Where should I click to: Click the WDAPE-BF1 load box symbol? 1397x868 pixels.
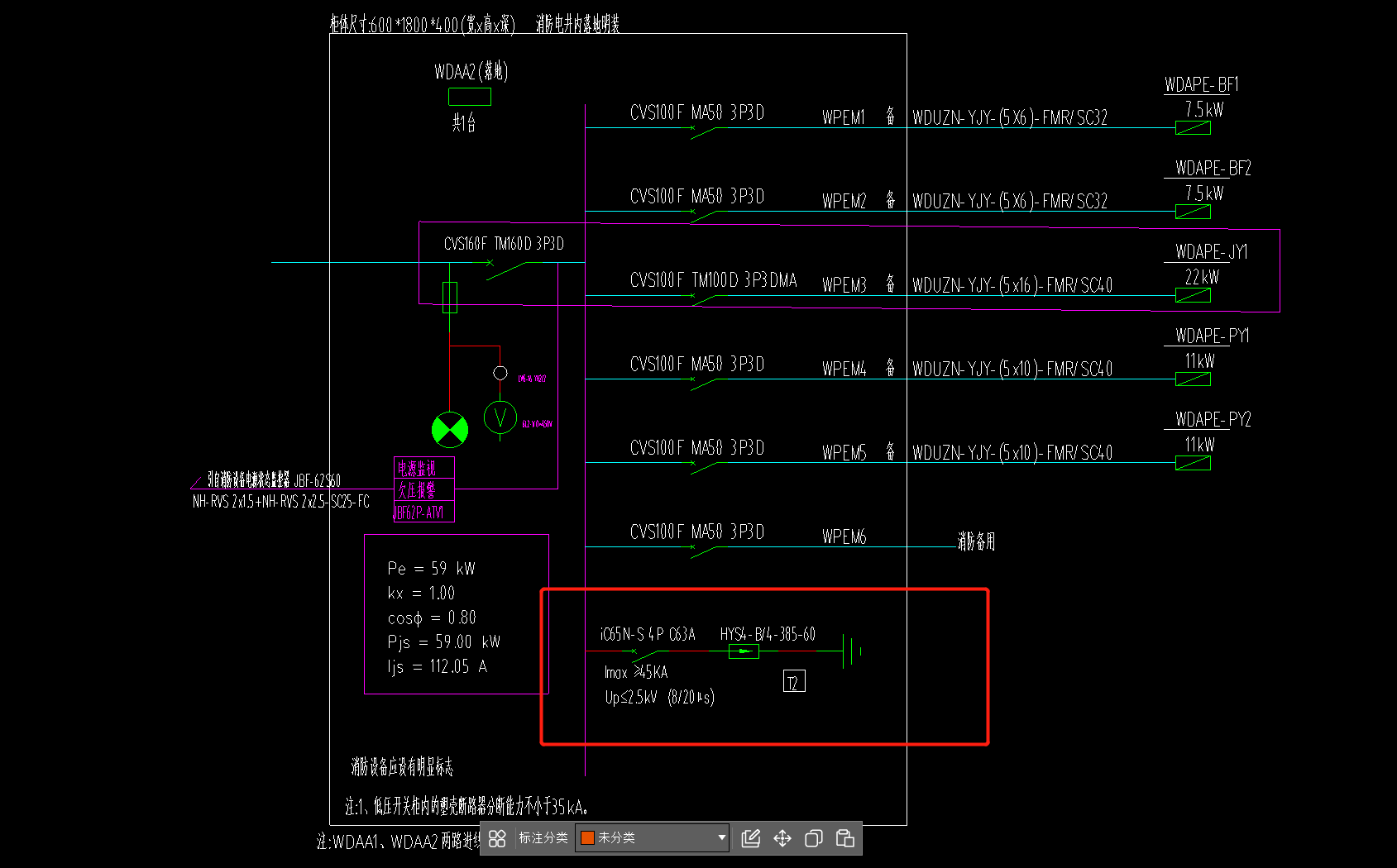coord(1193,128)
